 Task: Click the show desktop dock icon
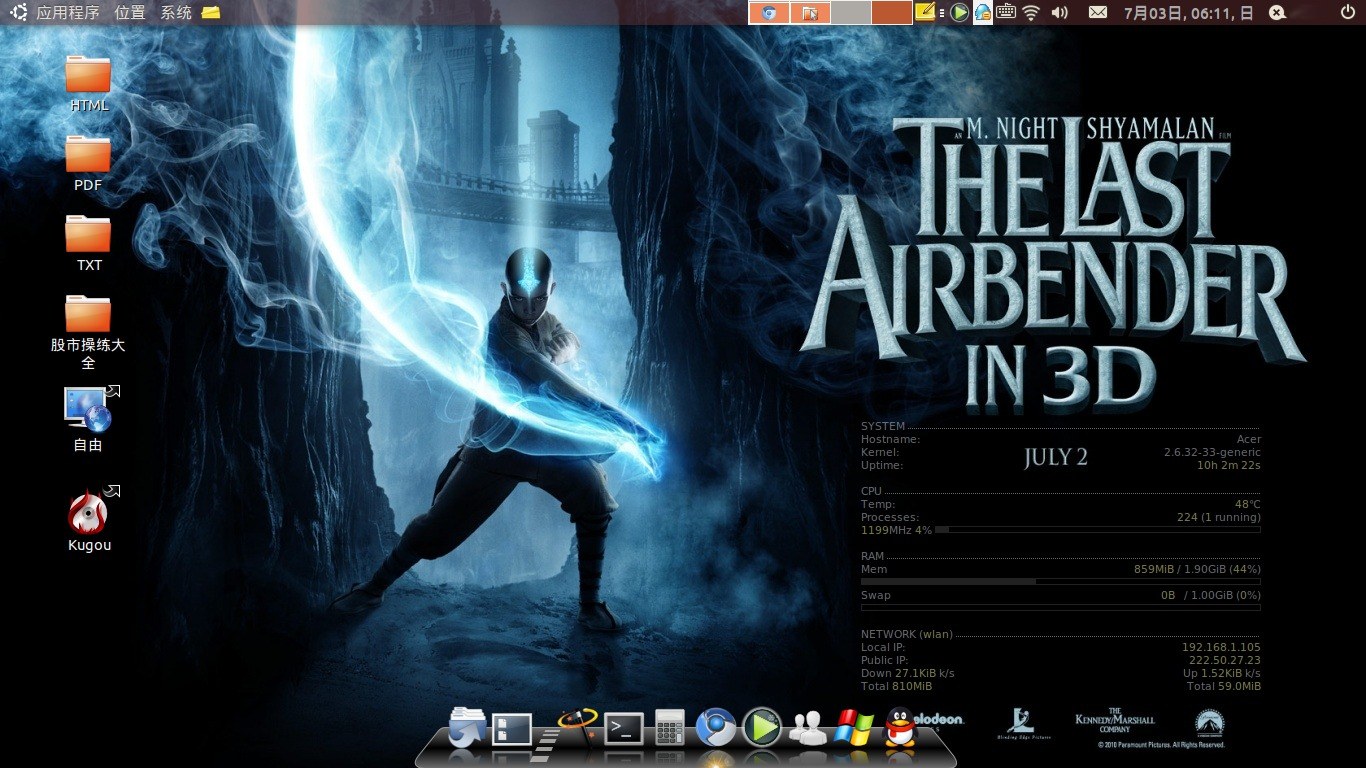coord(513,728)
